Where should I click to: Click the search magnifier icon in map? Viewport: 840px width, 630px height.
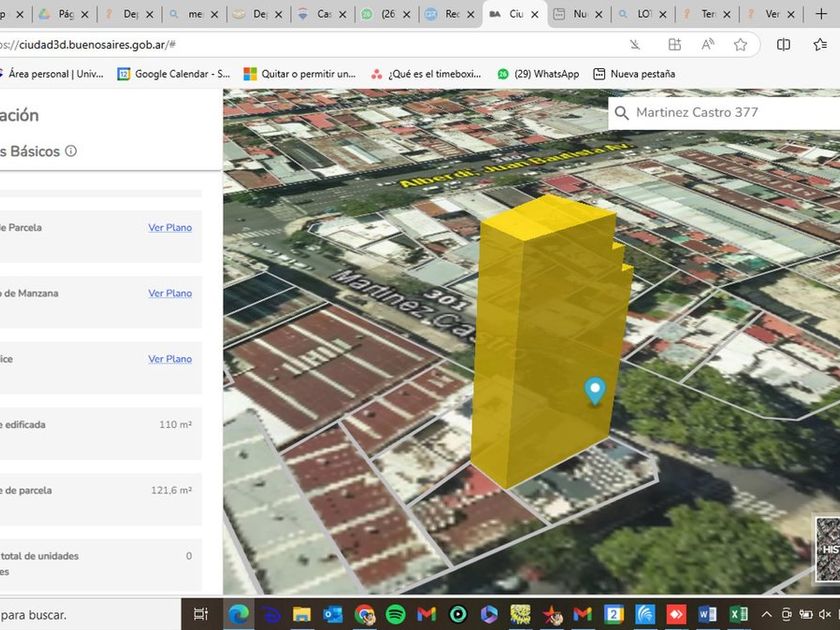click(622, 113)
